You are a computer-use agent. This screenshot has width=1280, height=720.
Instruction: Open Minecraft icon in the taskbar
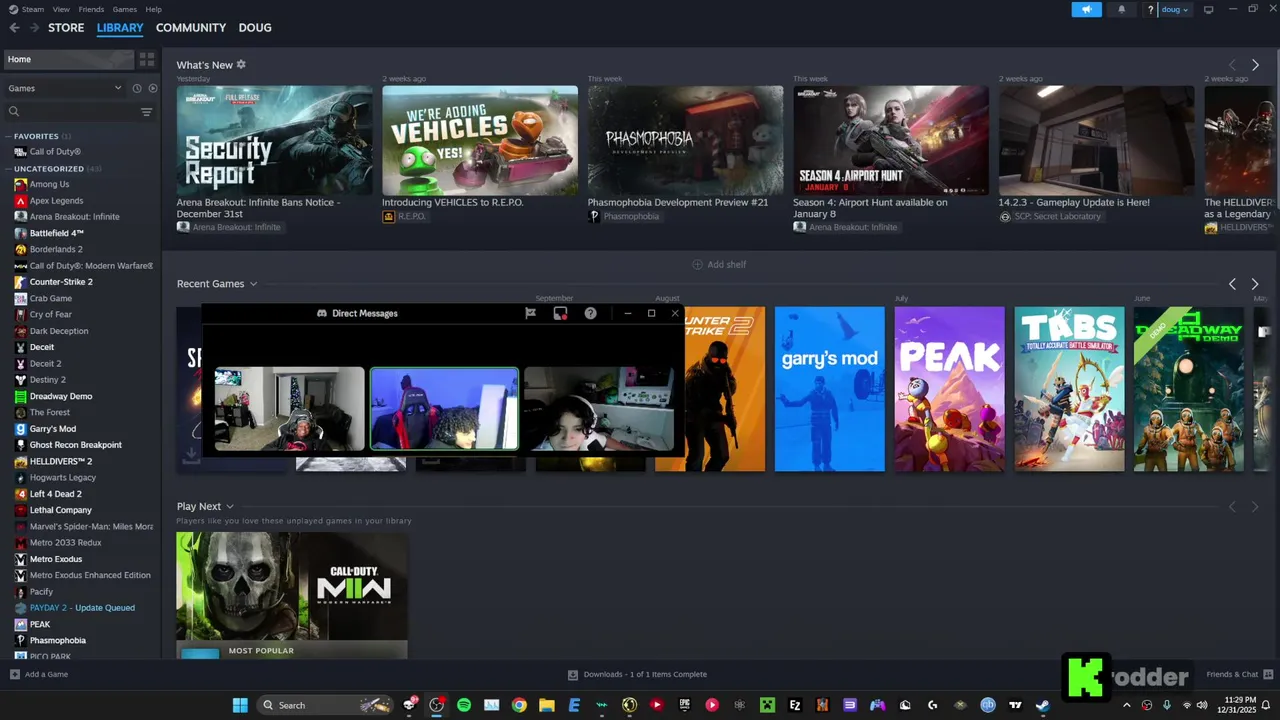click(x=767, y=705)
